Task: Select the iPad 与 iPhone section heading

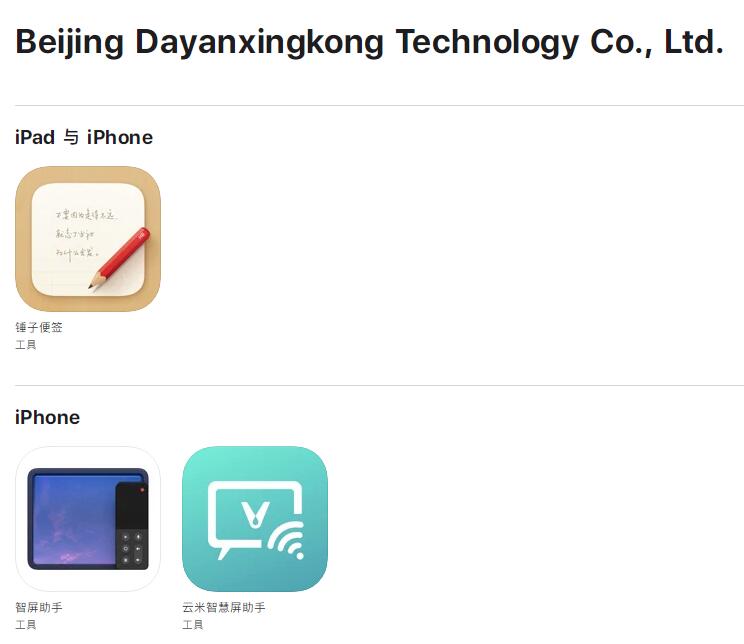Action: point(84,138)
